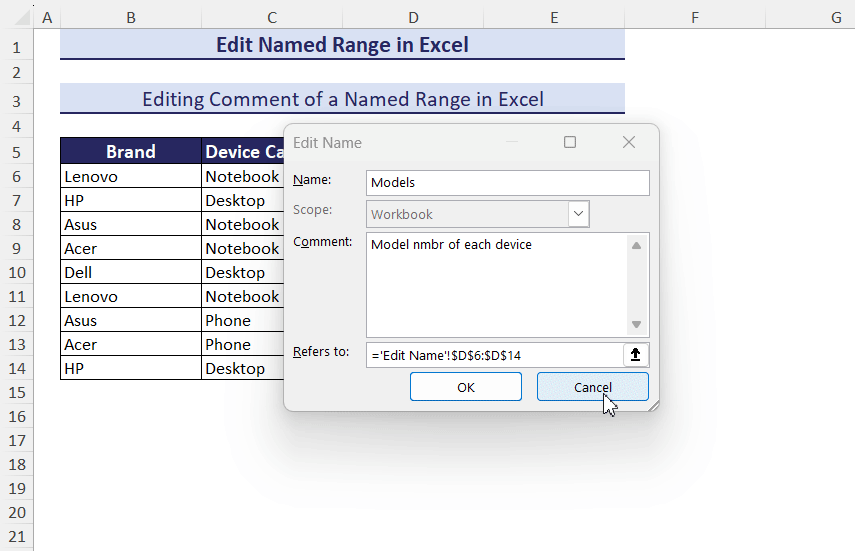Select row 18 header
The image size is (855, 551).
16,464
